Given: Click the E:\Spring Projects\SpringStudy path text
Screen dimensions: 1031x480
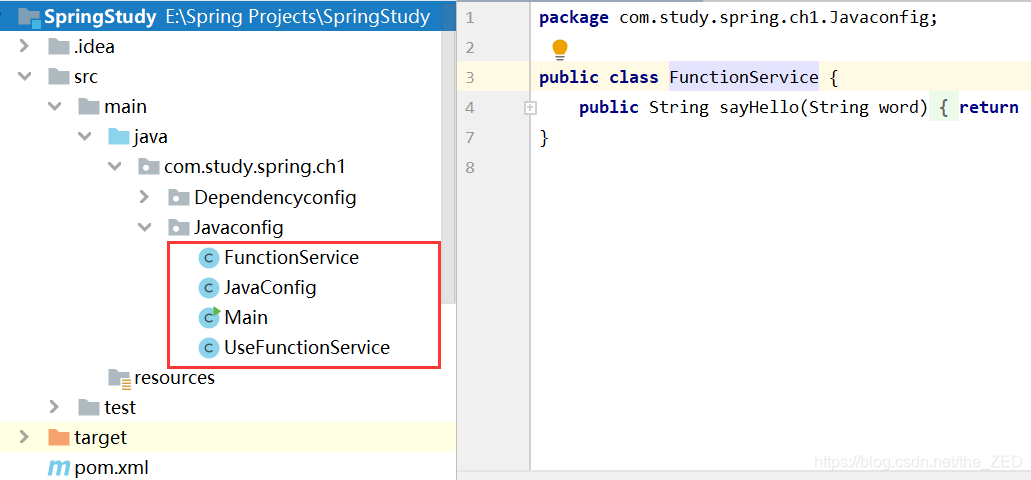Looking at the screenshot, I should click(298, 16).
